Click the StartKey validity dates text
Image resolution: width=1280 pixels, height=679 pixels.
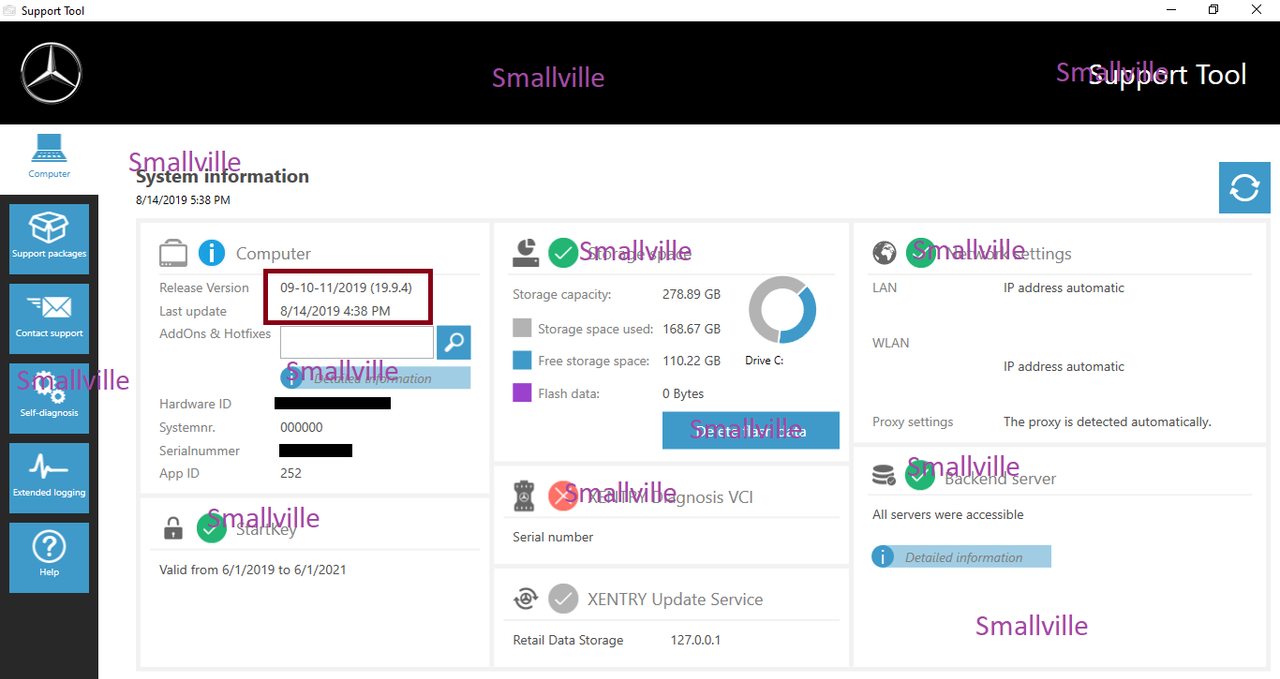pyautogui.click(x=253, y=570)
